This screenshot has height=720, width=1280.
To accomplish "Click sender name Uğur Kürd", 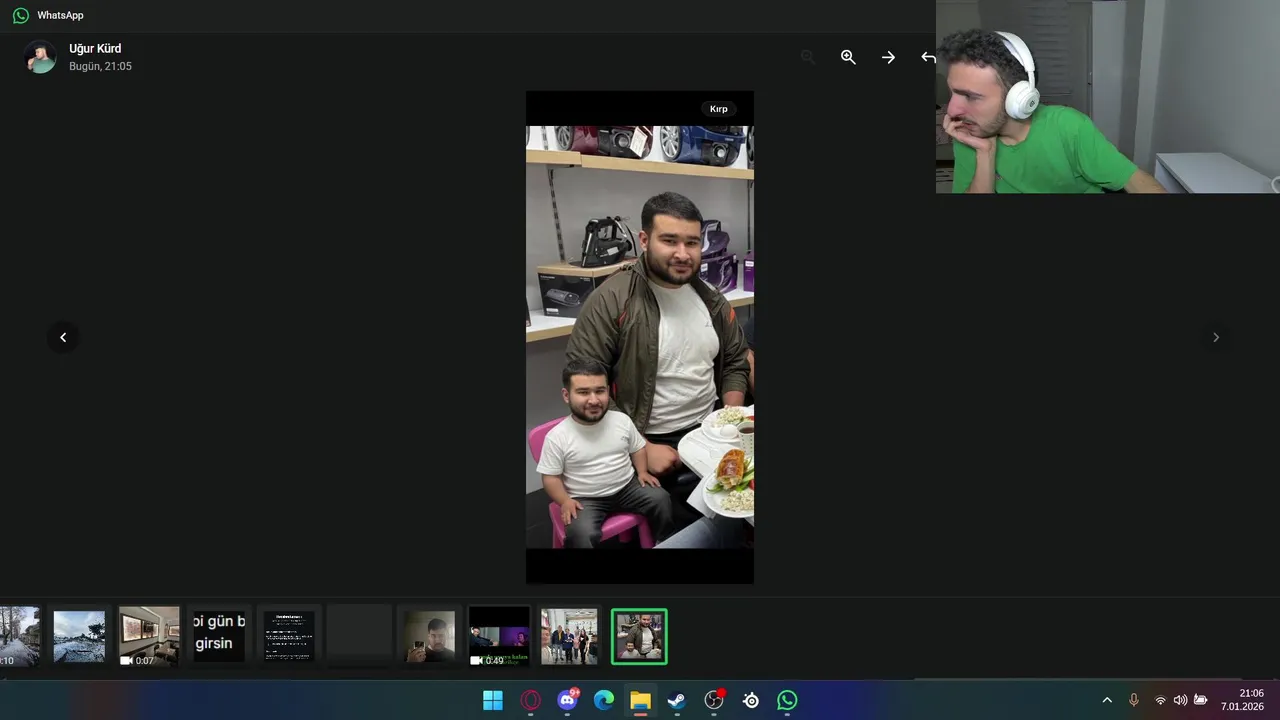I will (95, 48).
